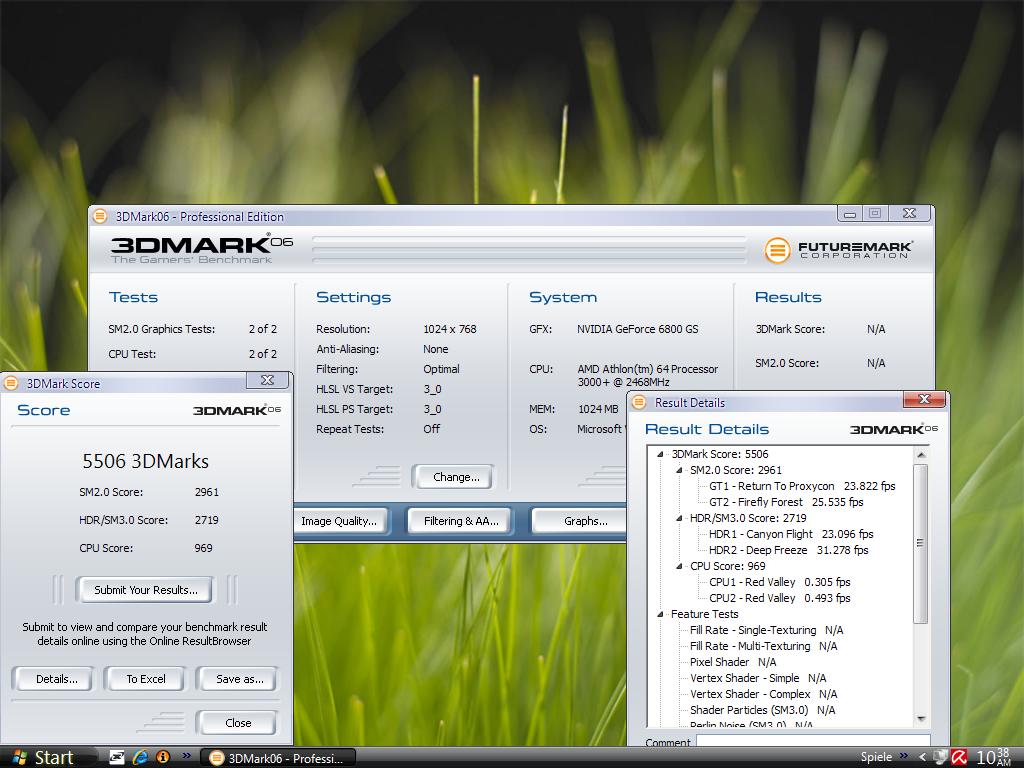Open Image Quality... tool
The image size is (1024, 768).
click(x=339, y=521)
